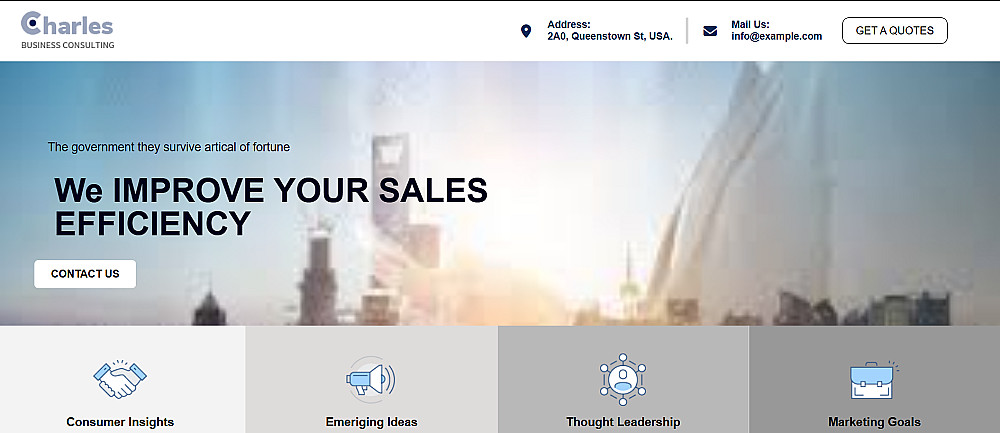This screenshot has height=433, width=1000.
Task: Click the Queenstown St address text
Action: (610, 36)
